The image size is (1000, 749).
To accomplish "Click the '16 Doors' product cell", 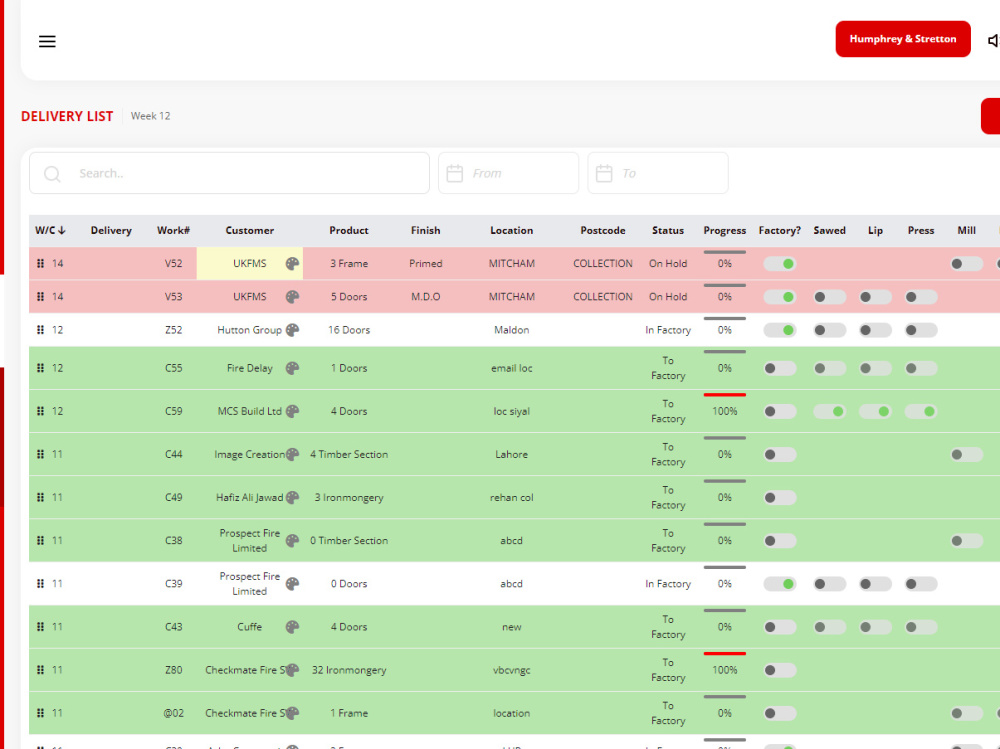I will tap(349, 330).
